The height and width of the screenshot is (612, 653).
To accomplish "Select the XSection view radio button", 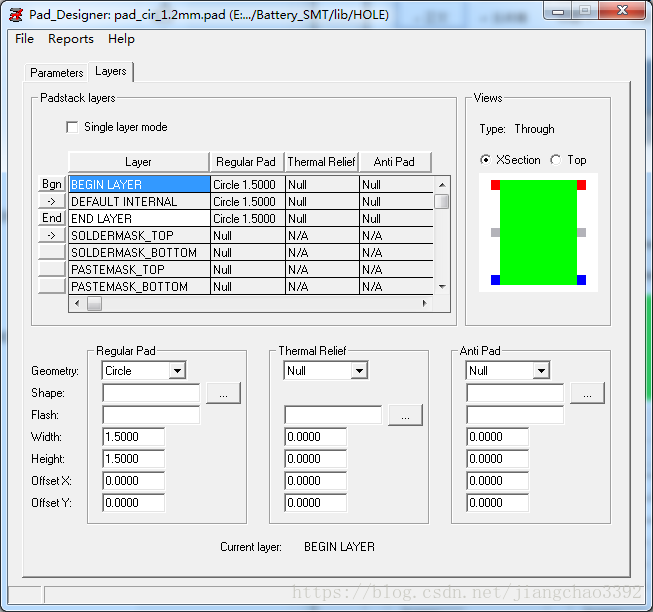I will coord(486,160).
